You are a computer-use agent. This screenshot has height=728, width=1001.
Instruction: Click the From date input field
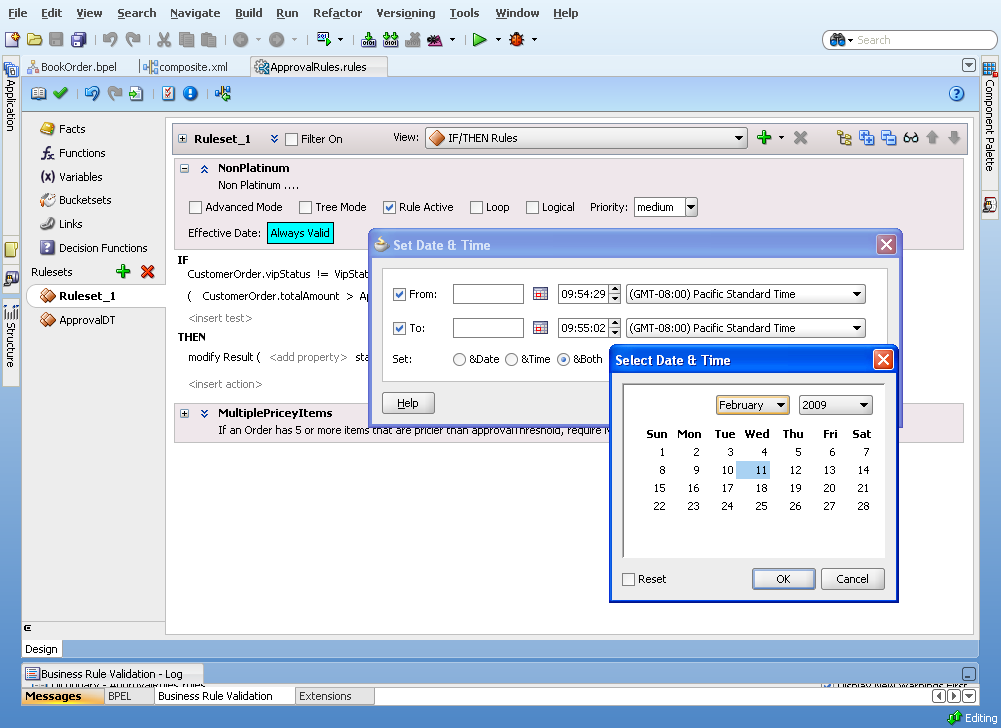(x=488, y=294)
